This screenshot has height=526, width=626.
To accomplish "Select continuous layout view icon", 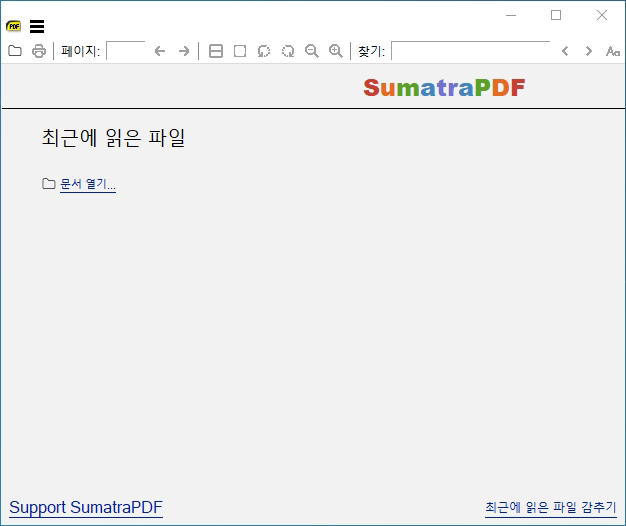I will coord(216,51).
